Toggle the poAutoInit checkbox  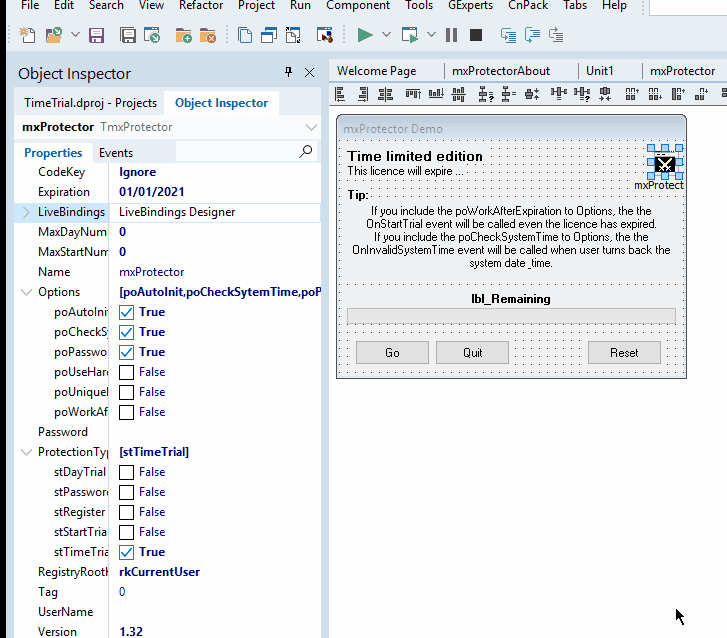(x=127, y=313)
